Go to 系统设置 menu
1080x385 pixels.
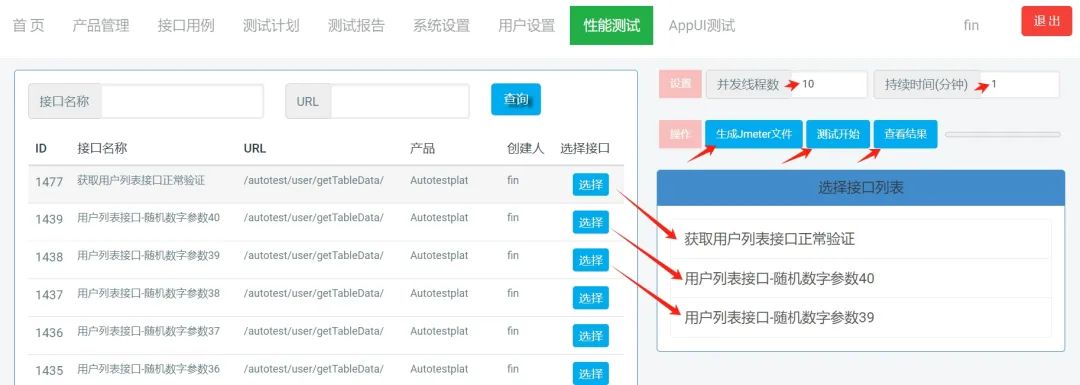(x=442, y=25)
